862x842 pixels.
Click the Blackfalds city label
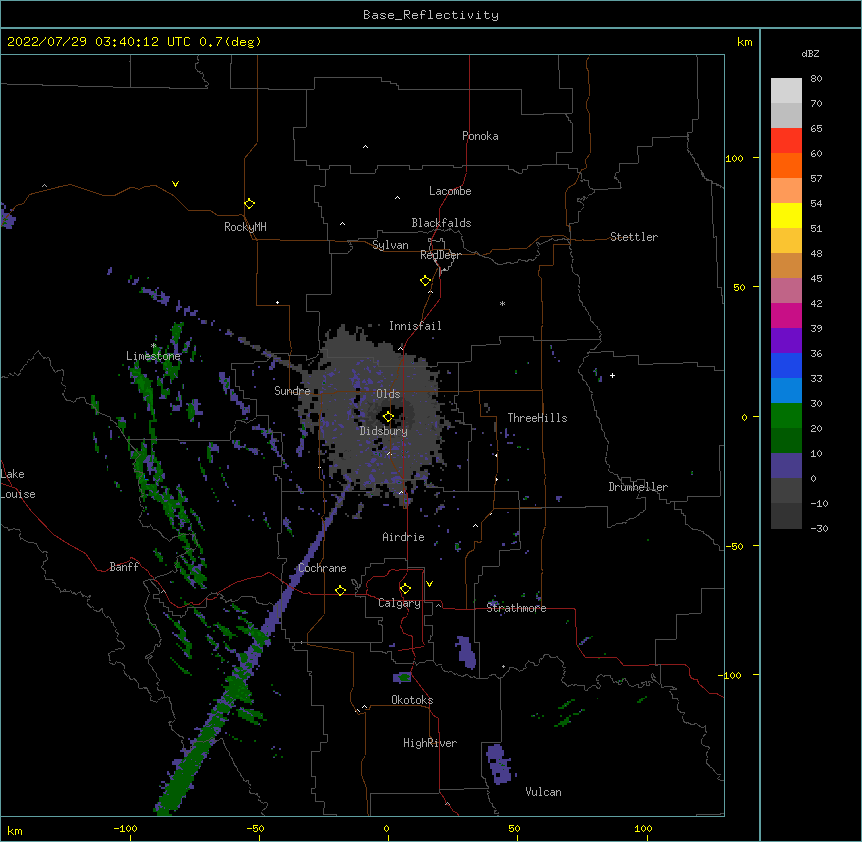441,223
